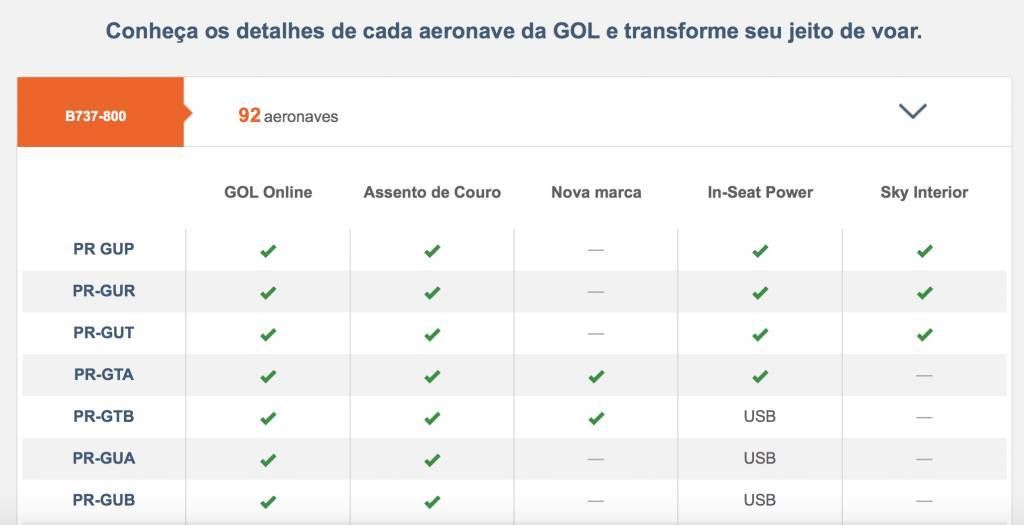Collapse the B737-800 section with chevron
The height and width of the screenshot is (525, 1024).
click(912, 111)
